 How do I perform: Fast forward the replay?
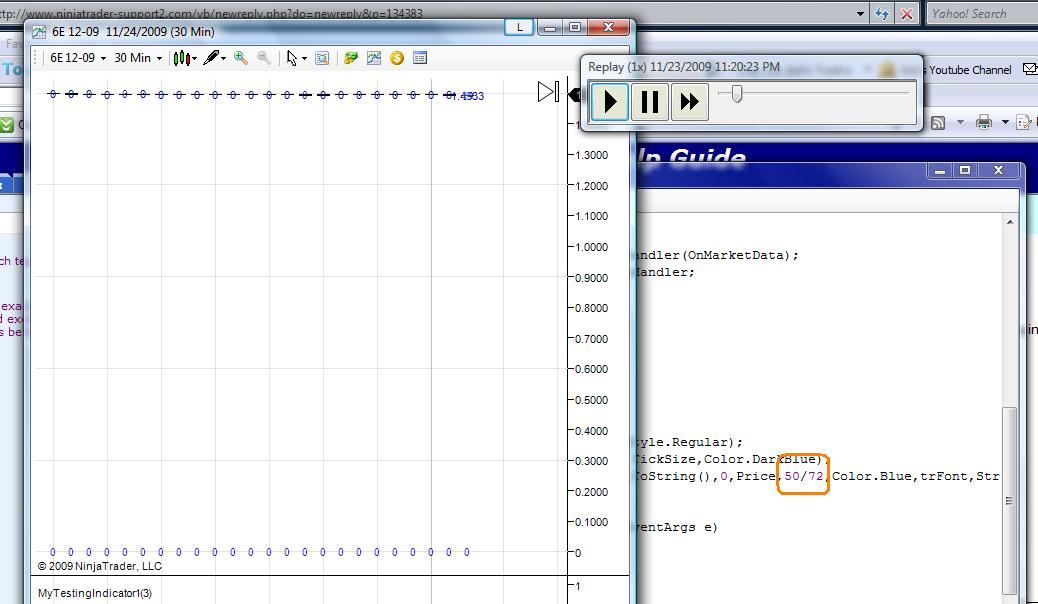click(x=690, y=102)
